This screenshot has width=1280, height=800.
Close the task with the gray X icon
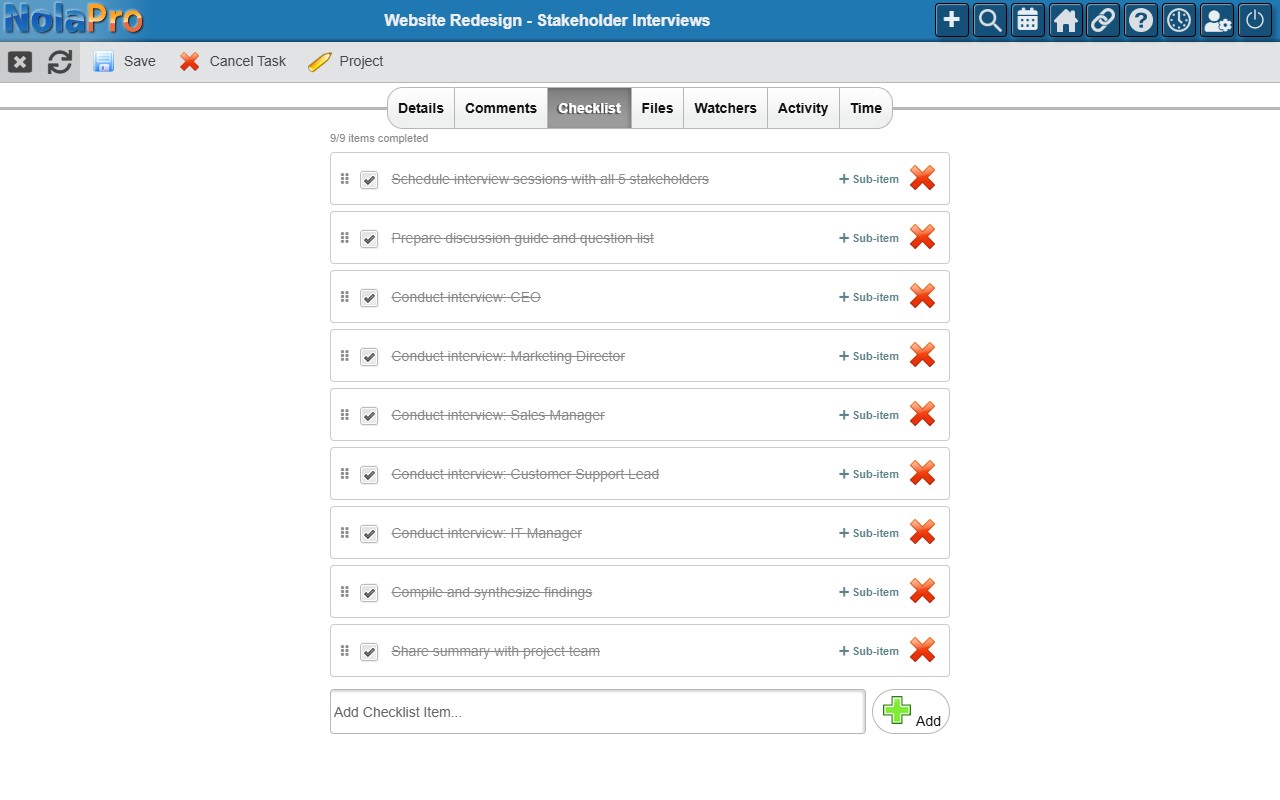(x=20, y=62)
